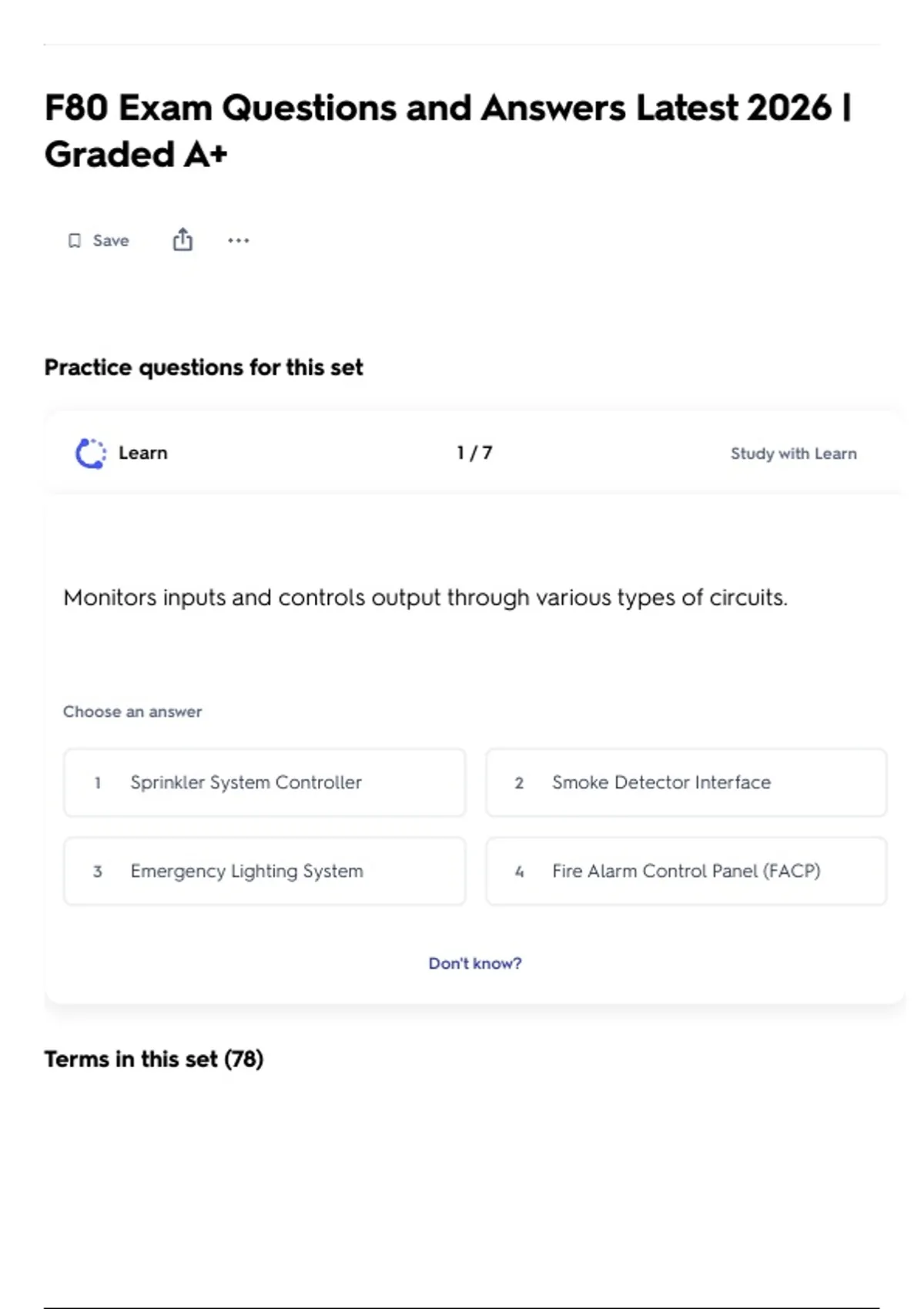Image resolution: width=924 pixels, height=1309 pixels.
Task: Click the circular Learn mode icon
Action: coord(91,454)
